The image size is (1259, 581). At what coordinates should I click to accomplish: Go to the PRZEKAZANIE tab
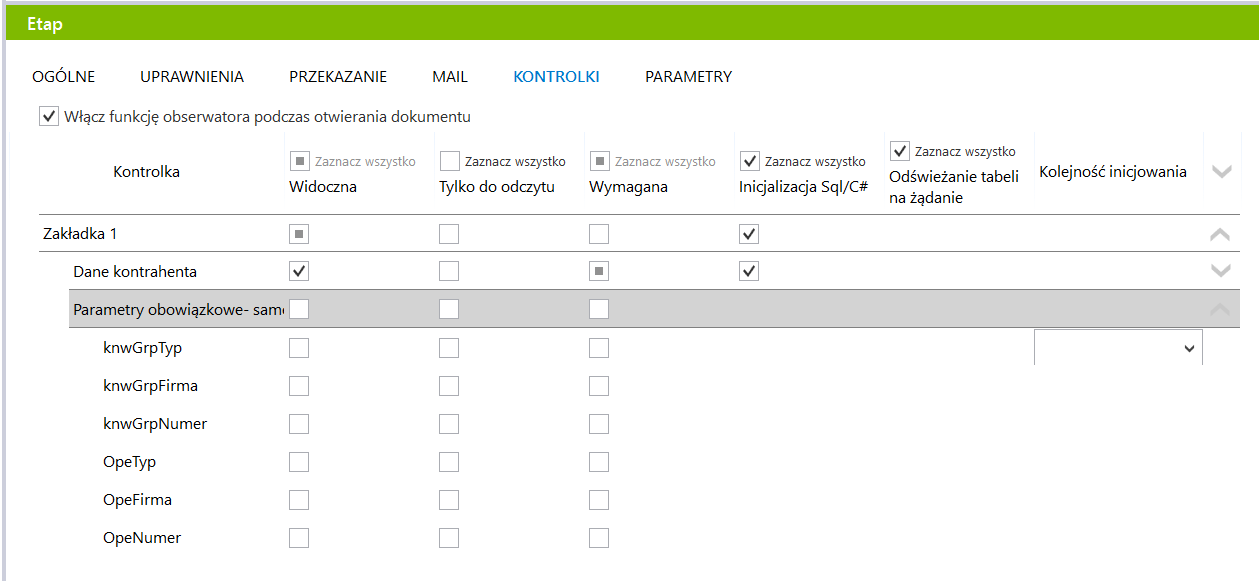coord(338,76)
